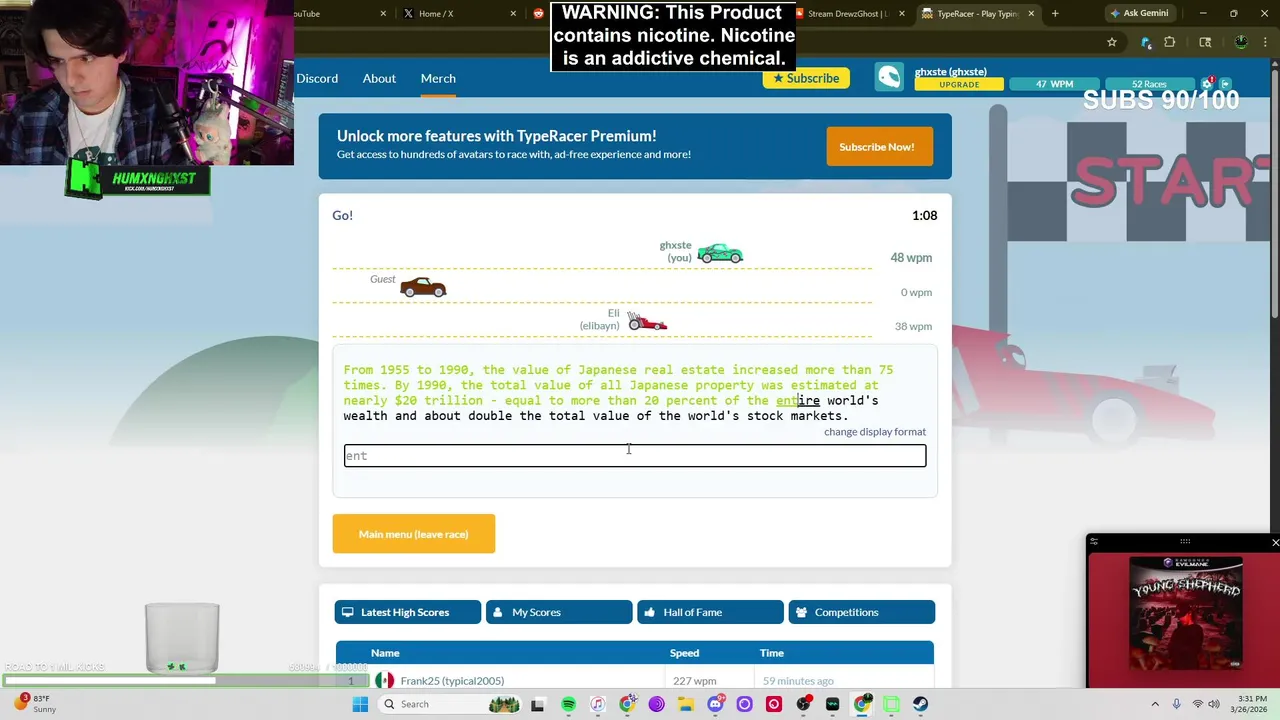Viewport: 1280px width, 720px height.
Task: Go to the About nav link
Action: 379,78
